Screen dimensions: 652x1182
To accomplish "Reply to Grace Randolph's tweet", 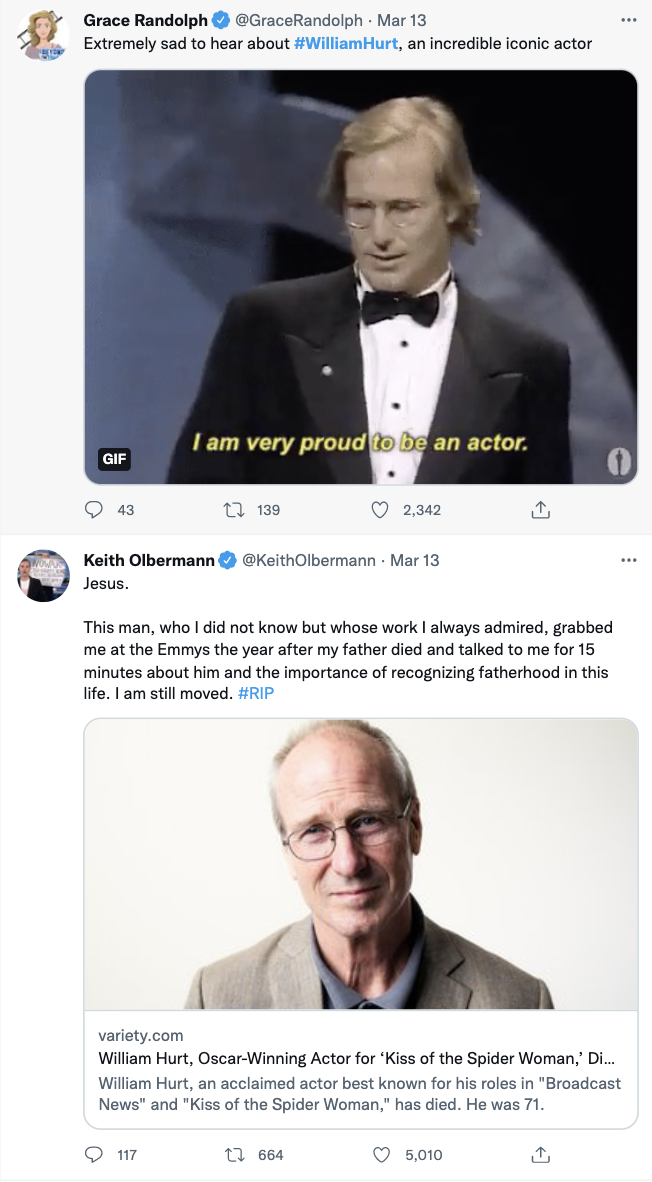I will 94,510.
